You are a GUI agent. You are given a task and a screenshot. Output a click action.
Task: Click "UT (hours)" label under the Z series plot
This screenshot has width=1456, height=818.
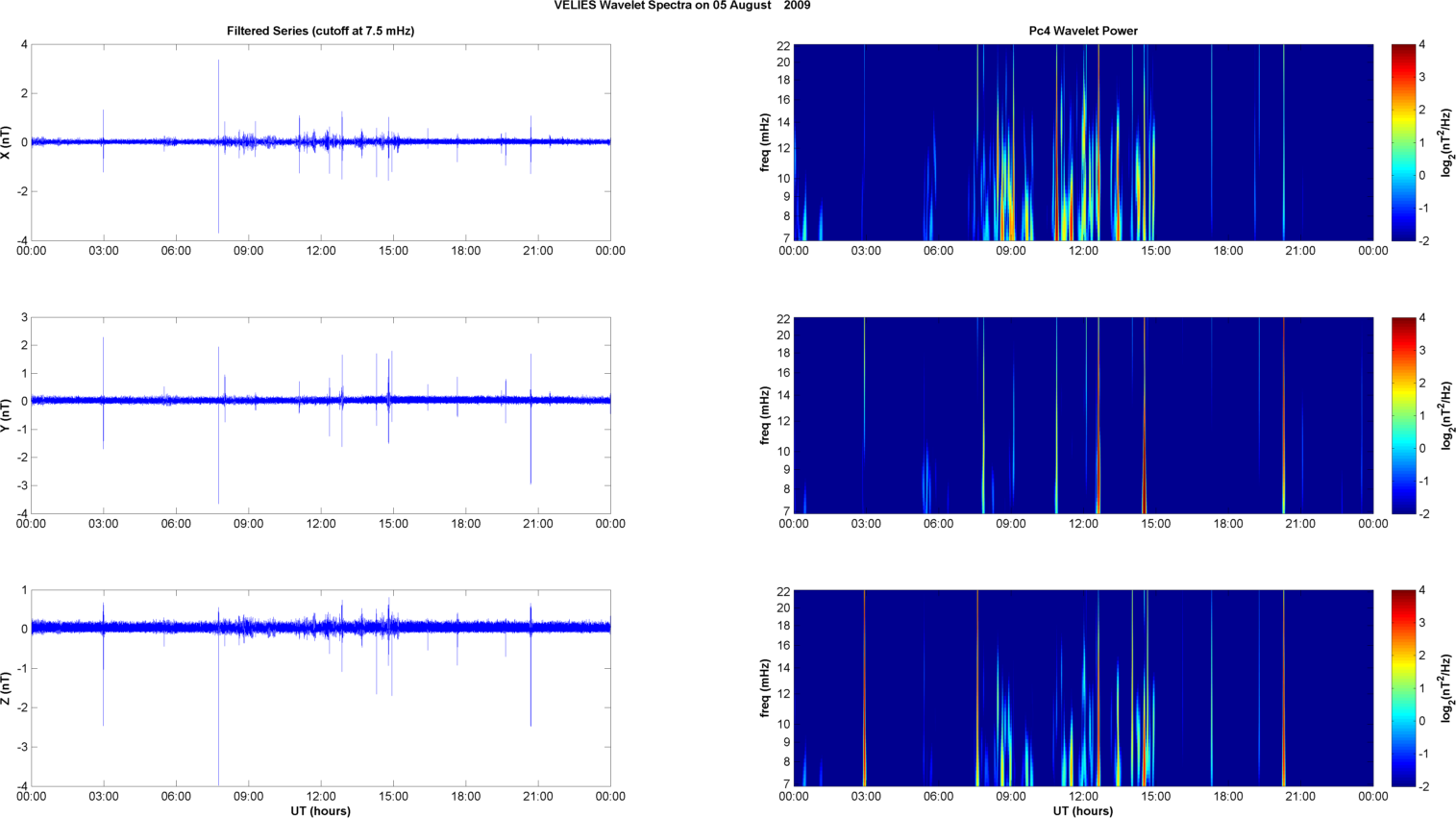[320, 811]
